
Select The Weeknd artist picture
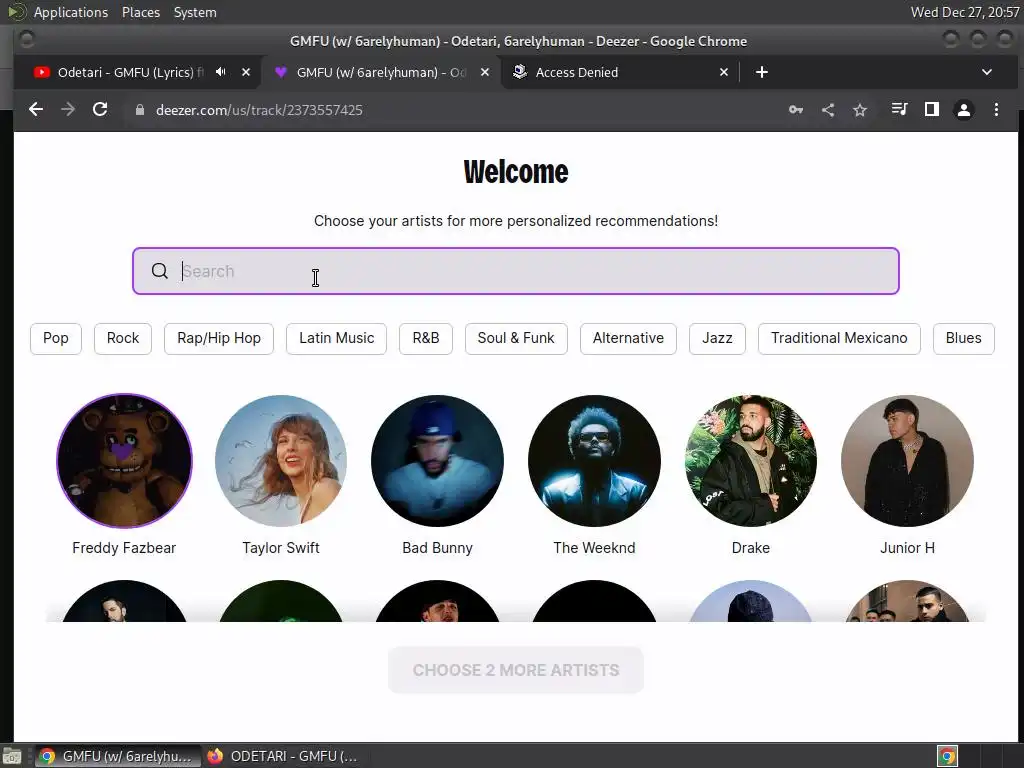click(594, 460)
